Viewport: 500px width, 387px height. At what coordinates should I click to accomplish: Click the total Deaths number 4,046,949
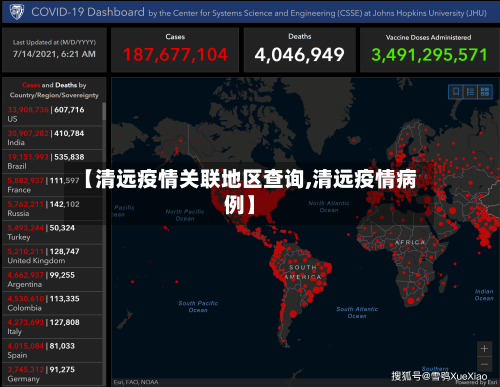299,55
